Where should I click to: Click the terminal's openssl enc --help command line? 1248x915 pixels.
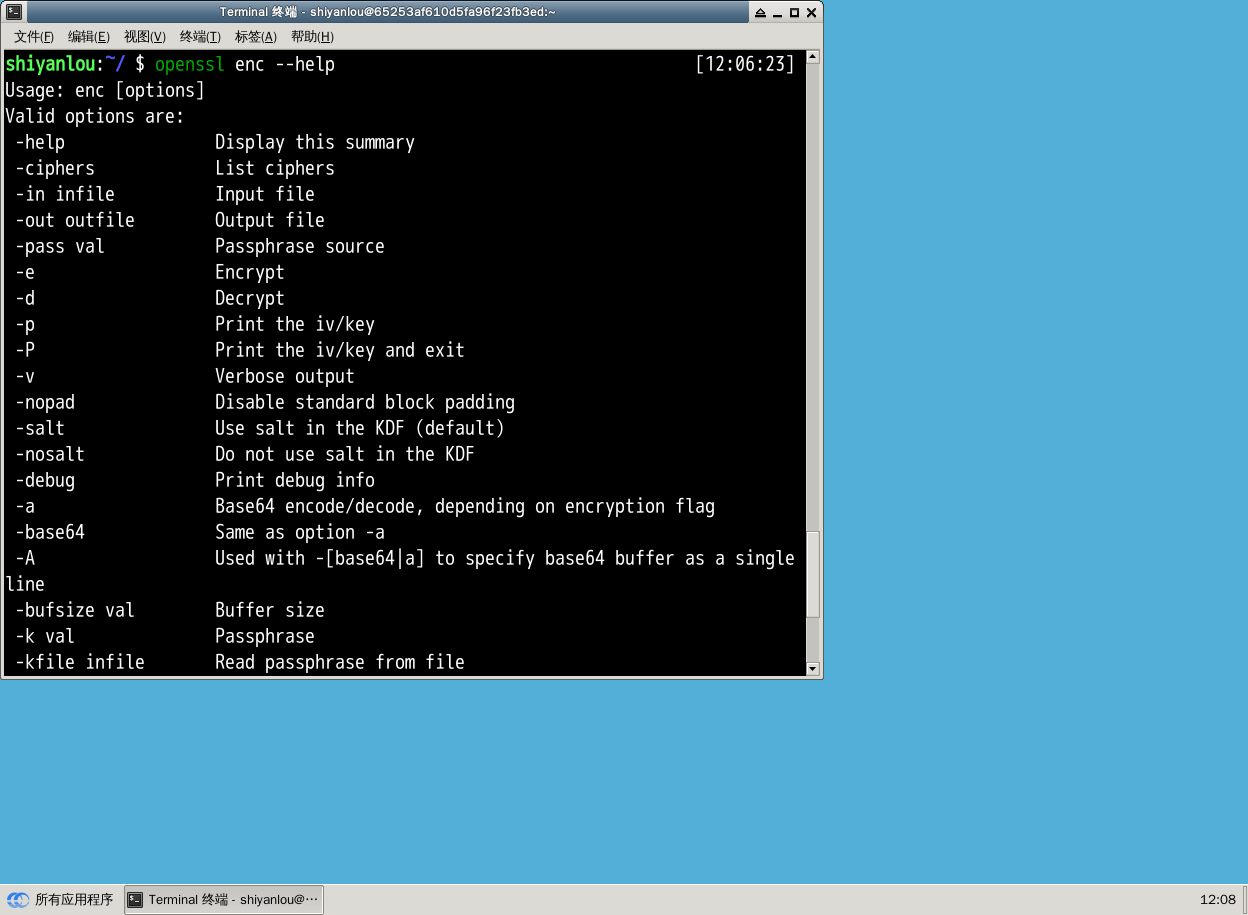(245, 64)
